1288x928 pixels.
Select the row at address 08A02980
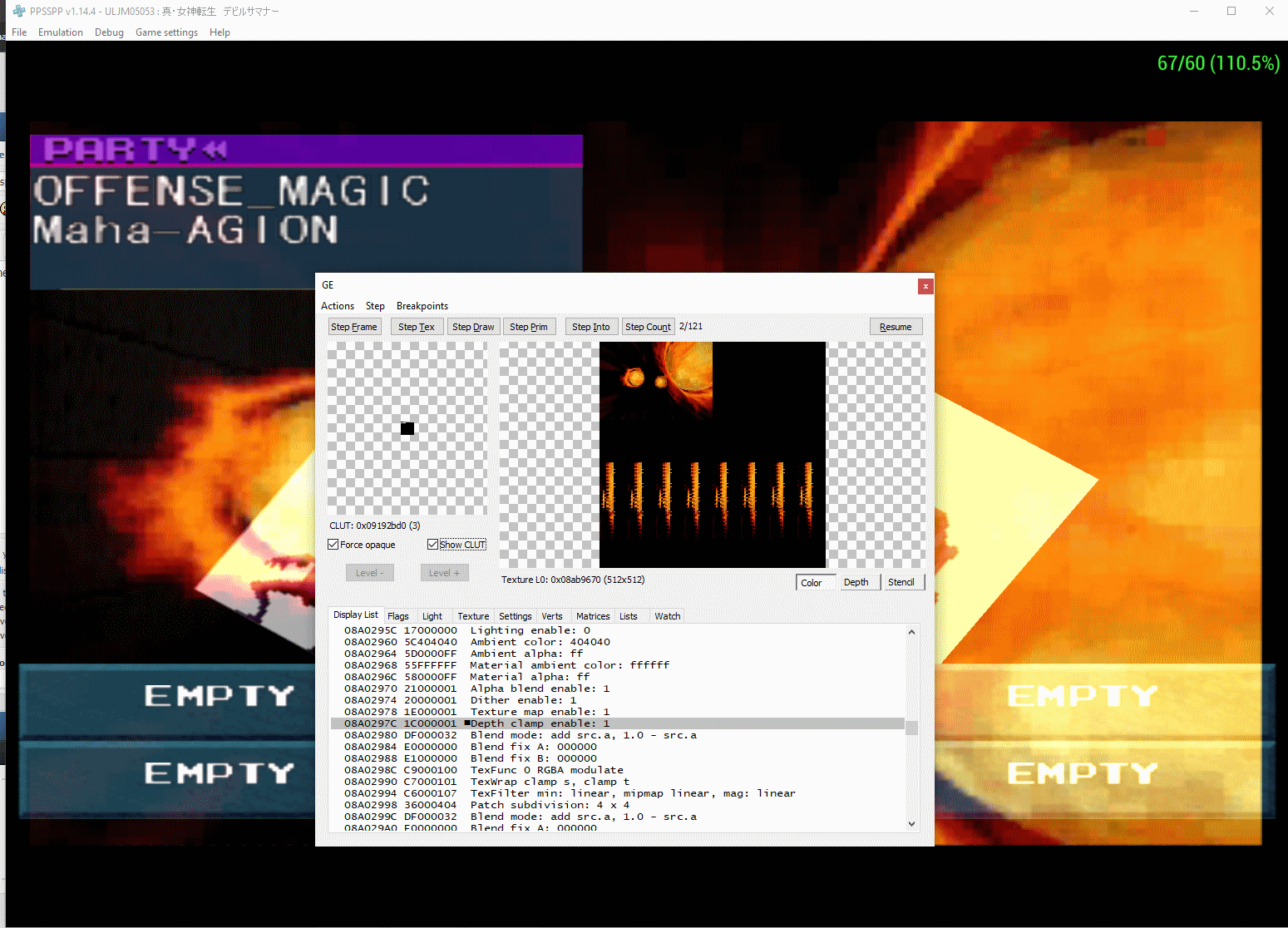click(x=617, y=735)
